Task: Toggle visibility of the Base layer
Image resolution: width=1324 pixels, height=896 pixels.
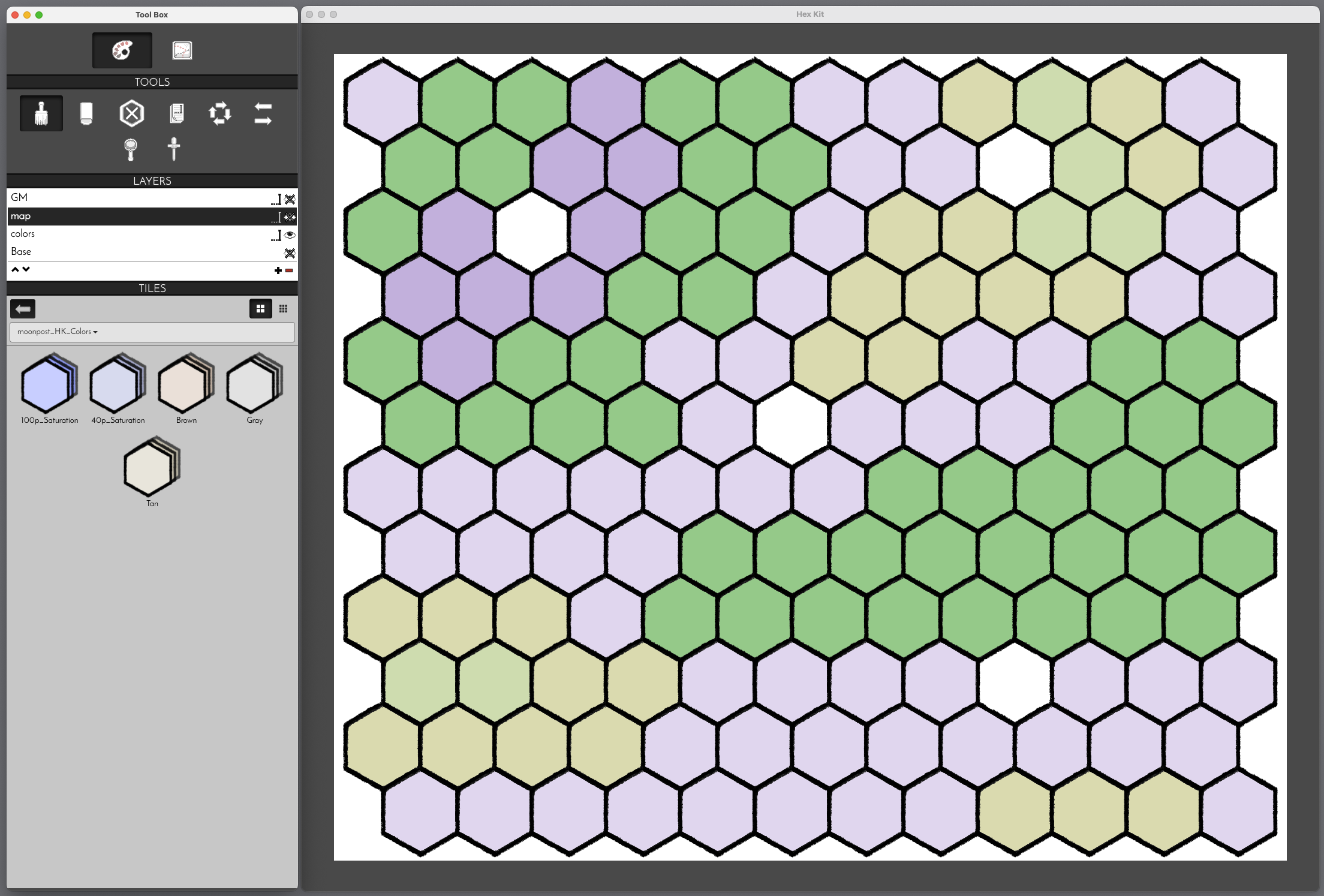Action: point(290,253)
